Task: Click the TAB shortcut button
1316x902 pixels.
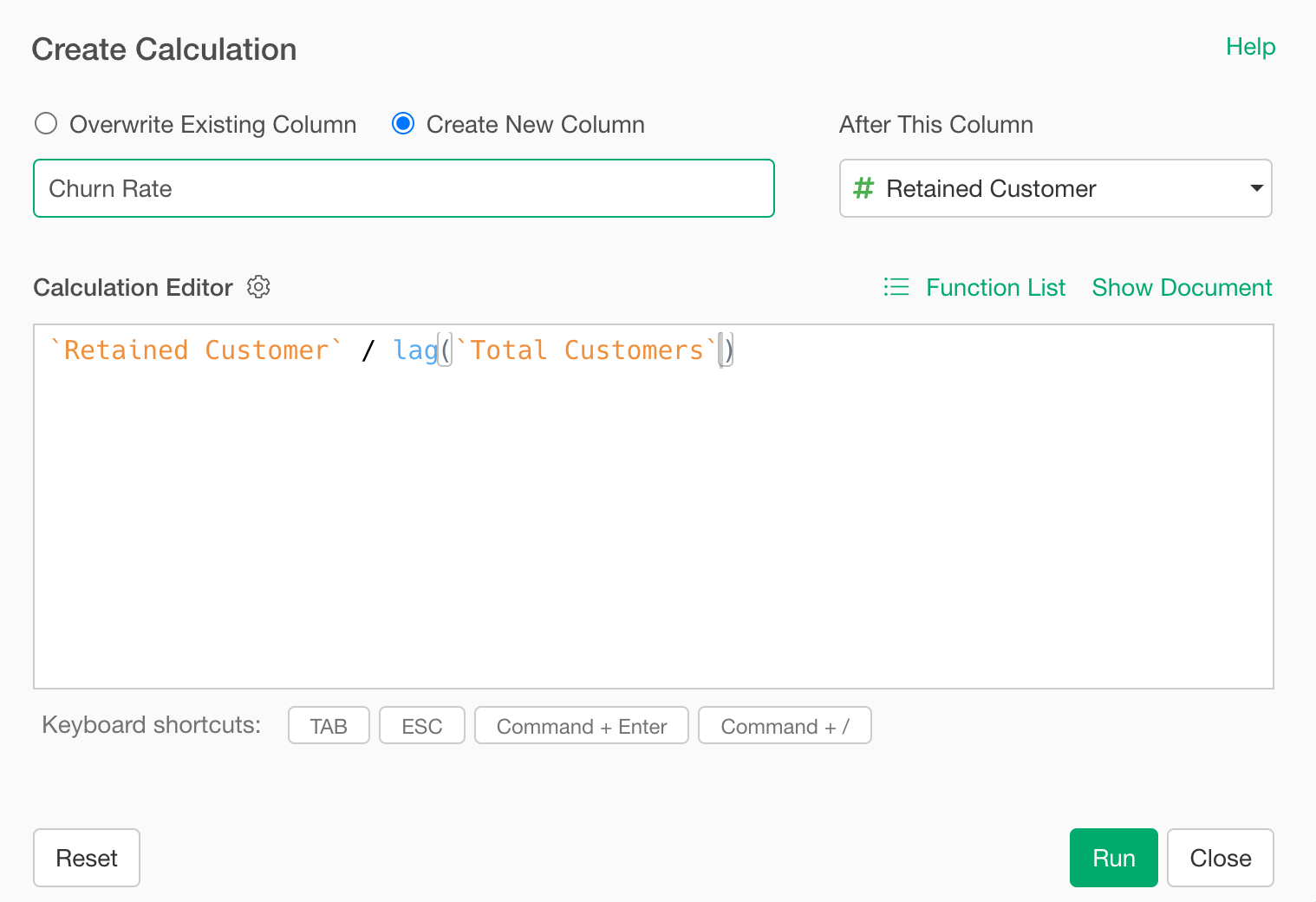Action: (x=329, y=726)
